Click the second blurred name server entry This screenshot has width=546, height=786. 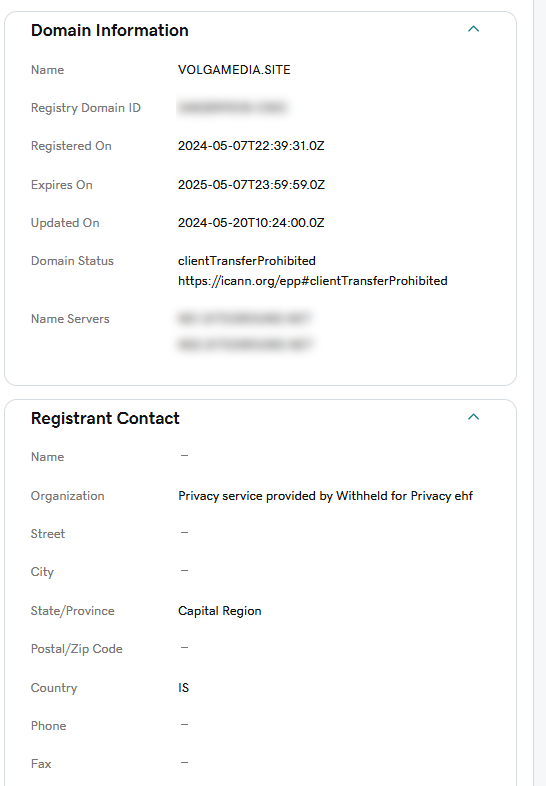(245, 344)
